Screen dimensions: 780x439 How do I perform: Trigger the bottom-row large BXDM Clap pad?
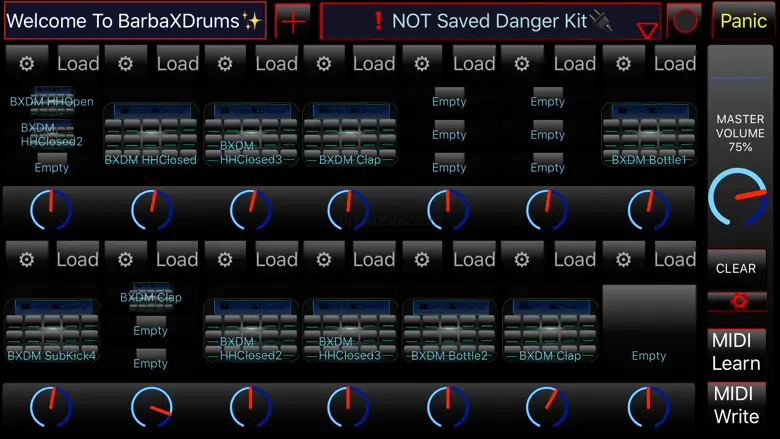tap(550, 331)
